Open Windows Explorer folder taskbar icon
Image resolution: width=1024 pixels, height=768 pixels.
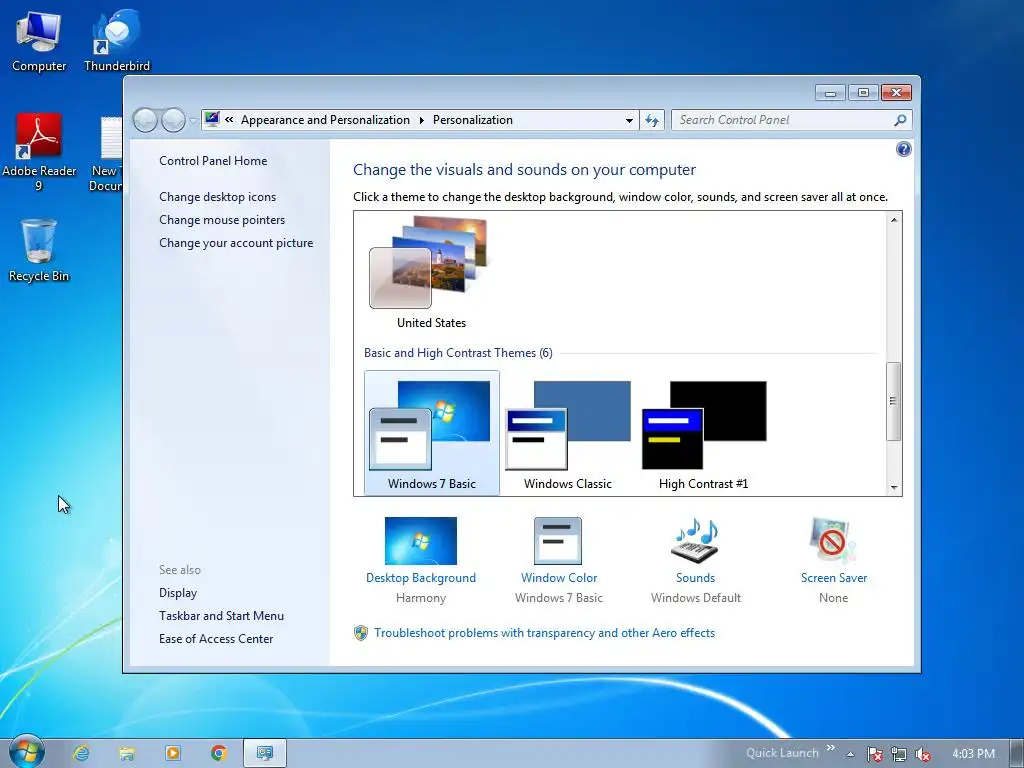pos(127,753)
